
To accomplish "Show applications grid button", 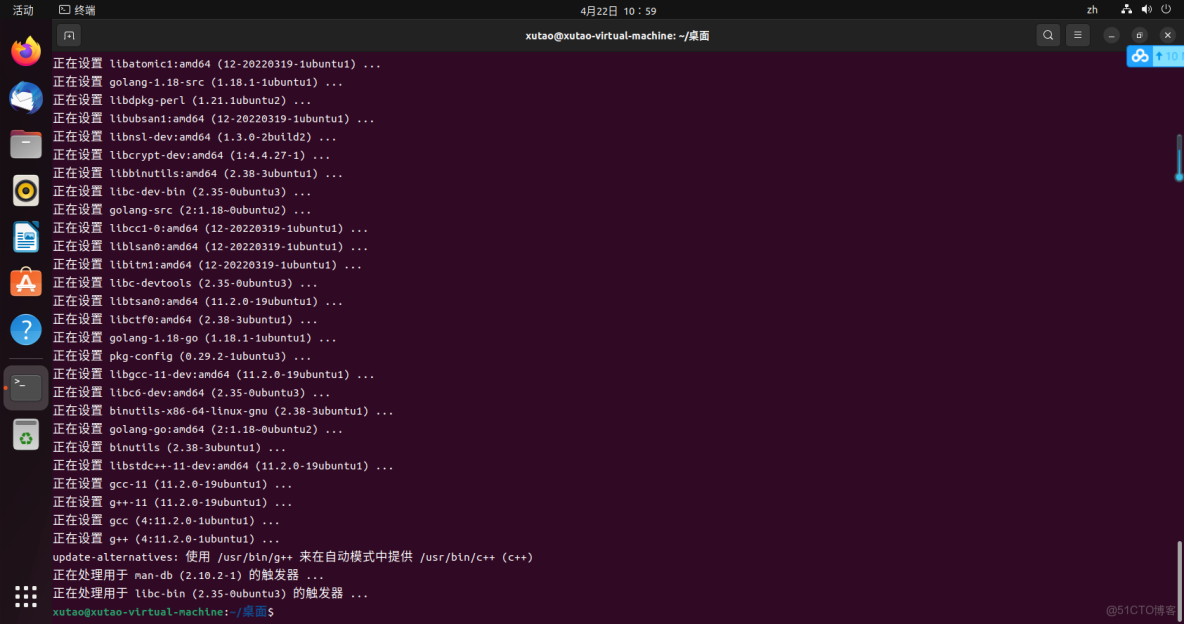I will 26,596.
